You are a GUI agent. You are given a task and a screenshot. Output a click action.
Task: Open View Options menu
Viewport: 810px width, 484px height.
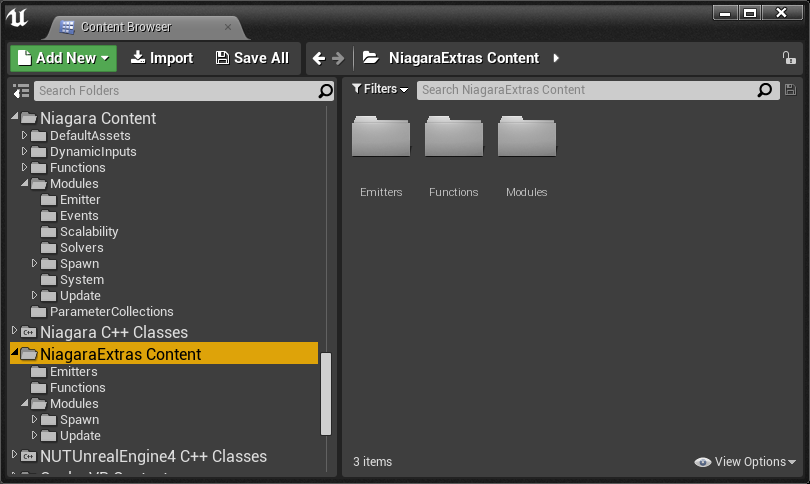tap(744, 461)
